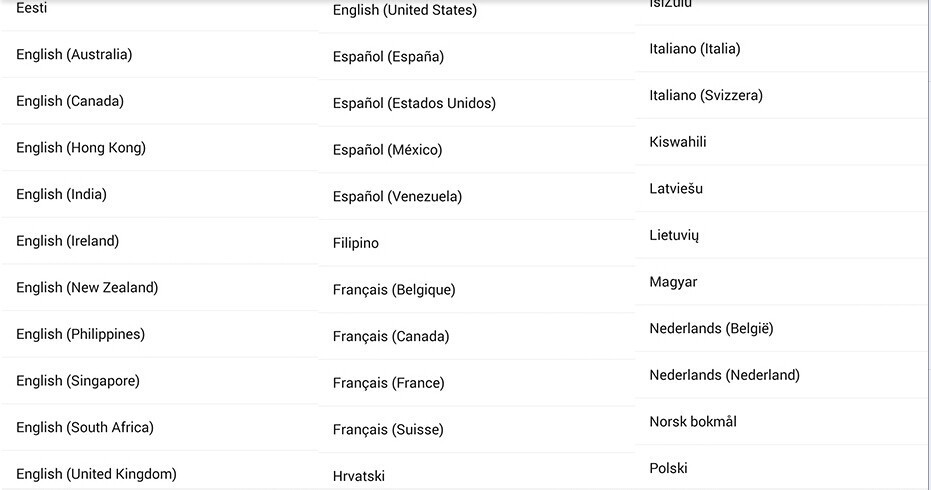931x490 pixels.
Task: Select Nederlands (Nederland) language
Action: coord(724,375)
